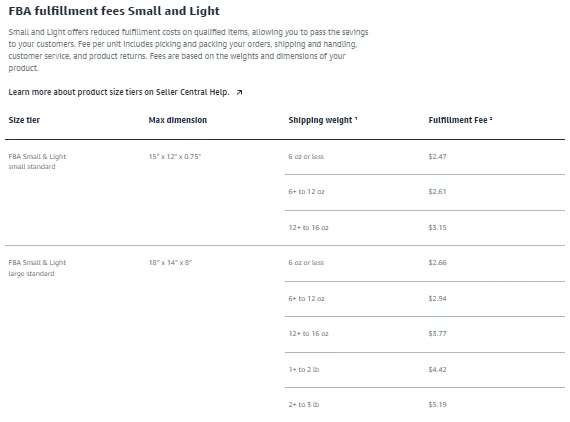Screen dimensions: 570x422
Task: Select the FBA Small & Light large standard cell
Action: (37, 268)
